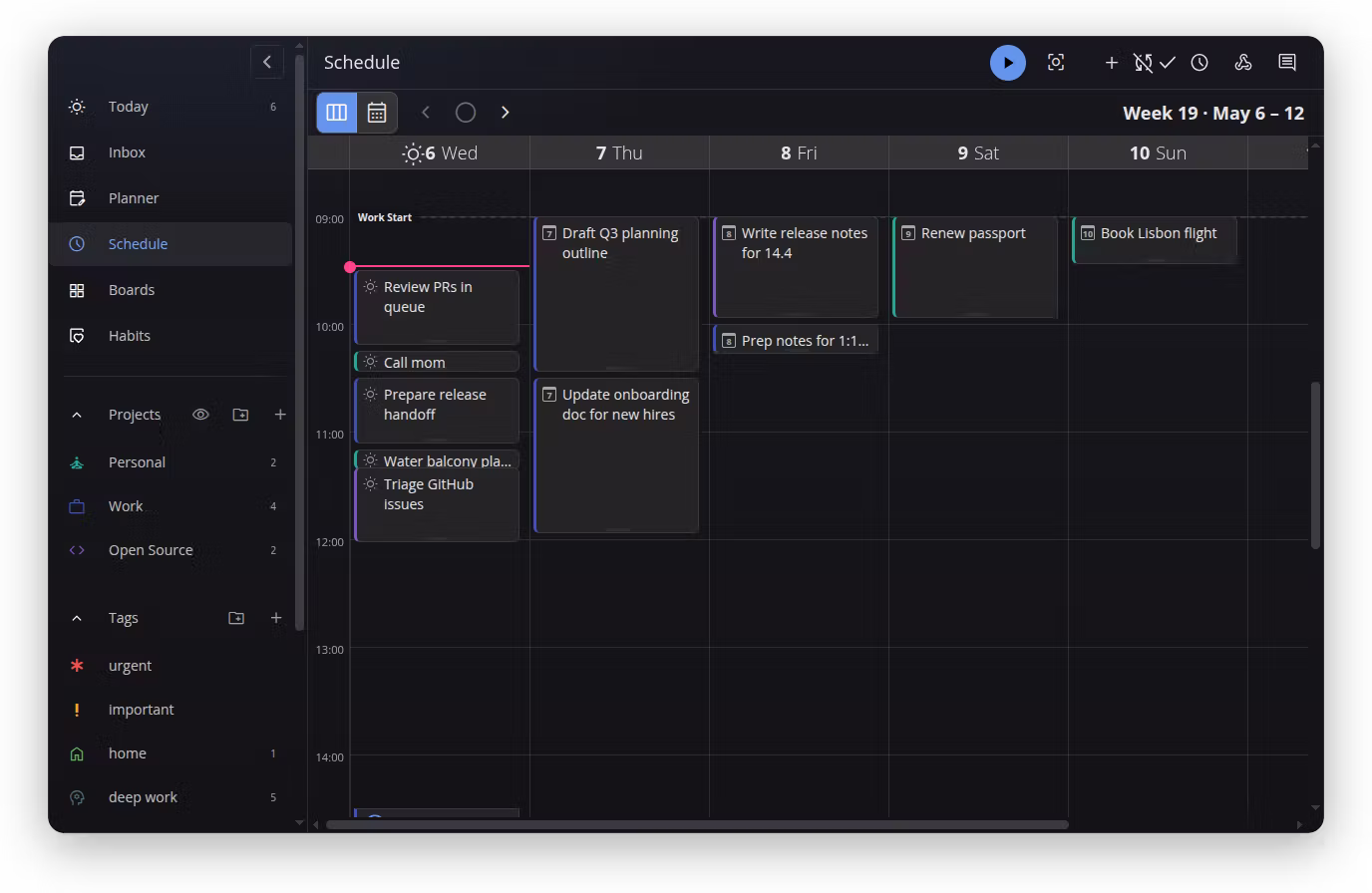
Task: Add a tag folder in the Tags header
Action: [236, 618]
